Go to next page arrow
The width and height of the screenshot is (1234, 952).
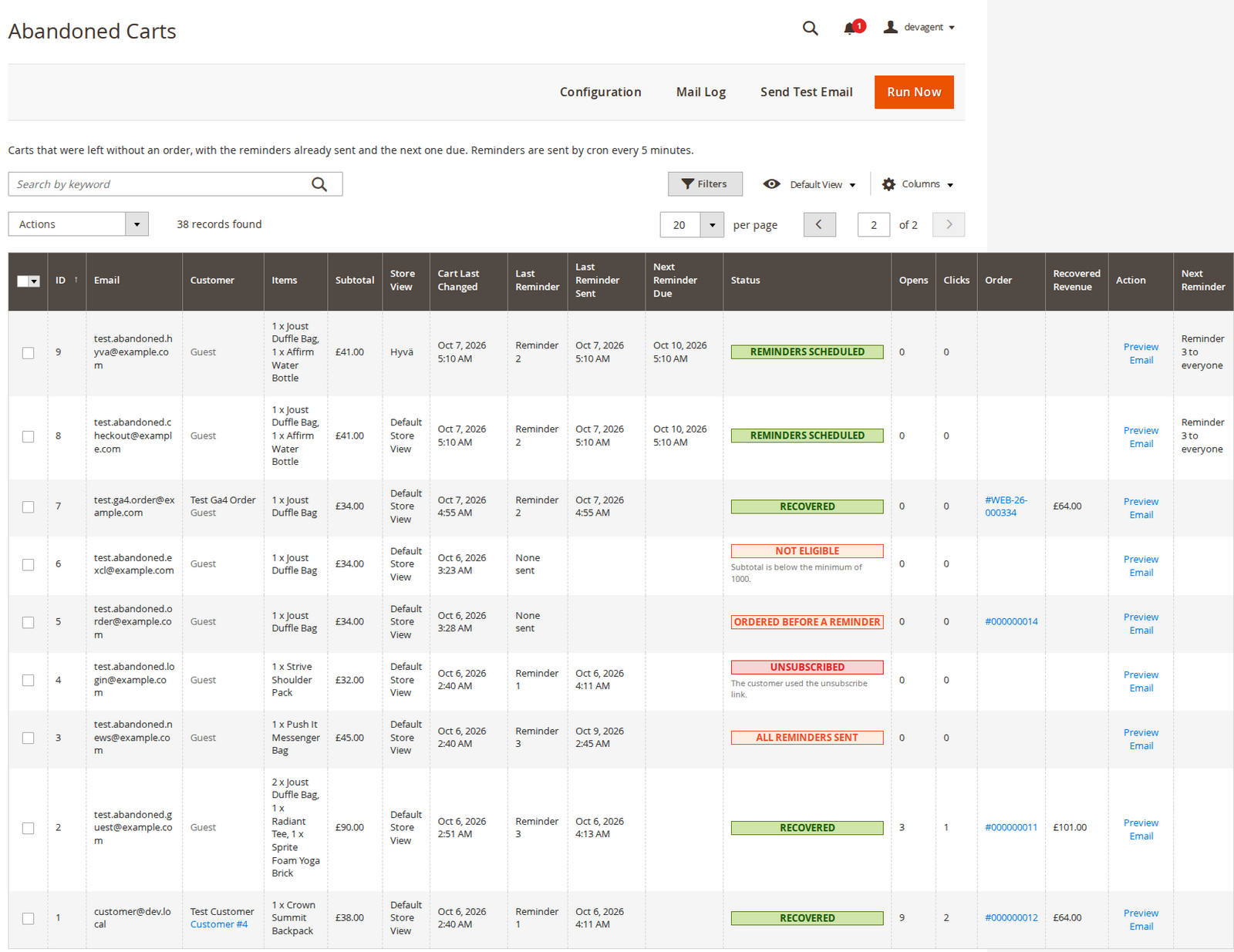(949, 224)
